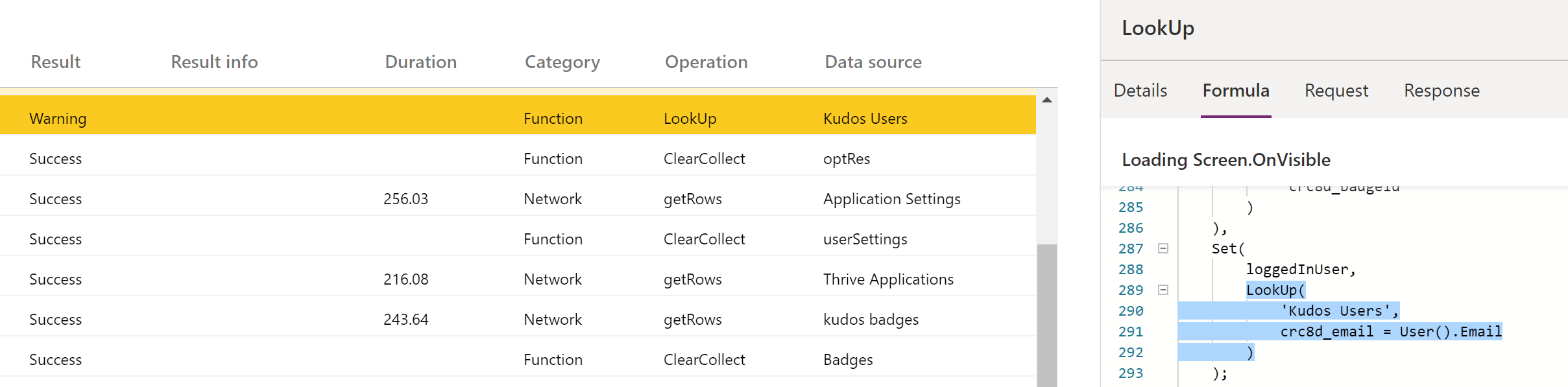Open the Response tab
The height and width of the screenshot is (387, 1568).
[1441, 91]
